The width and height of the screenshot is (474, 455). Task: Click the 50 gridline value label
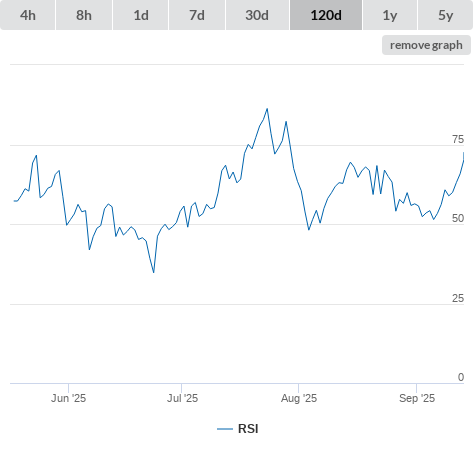(458, 218)
